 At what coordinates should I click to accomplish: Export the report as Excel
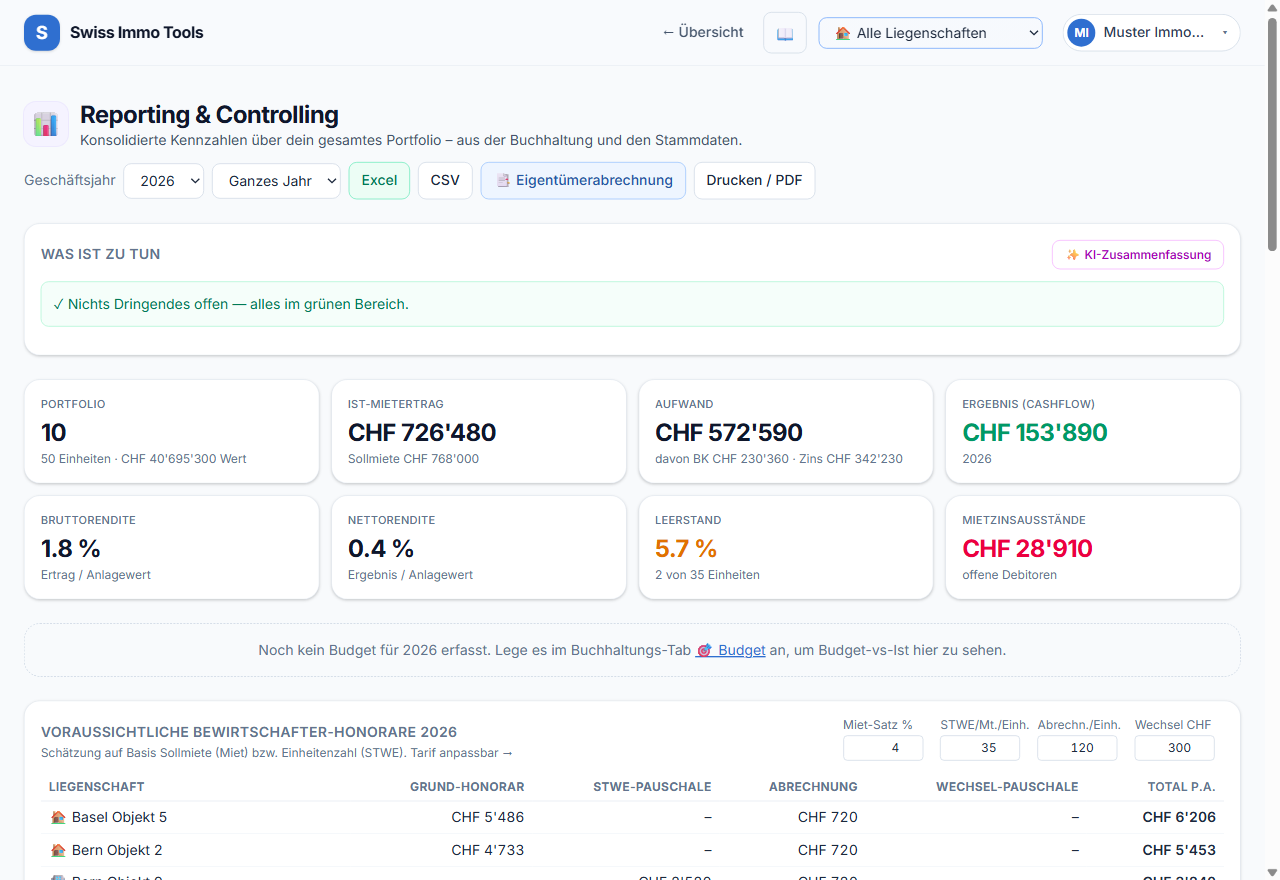pyautogui.click(x=379, y=181)
